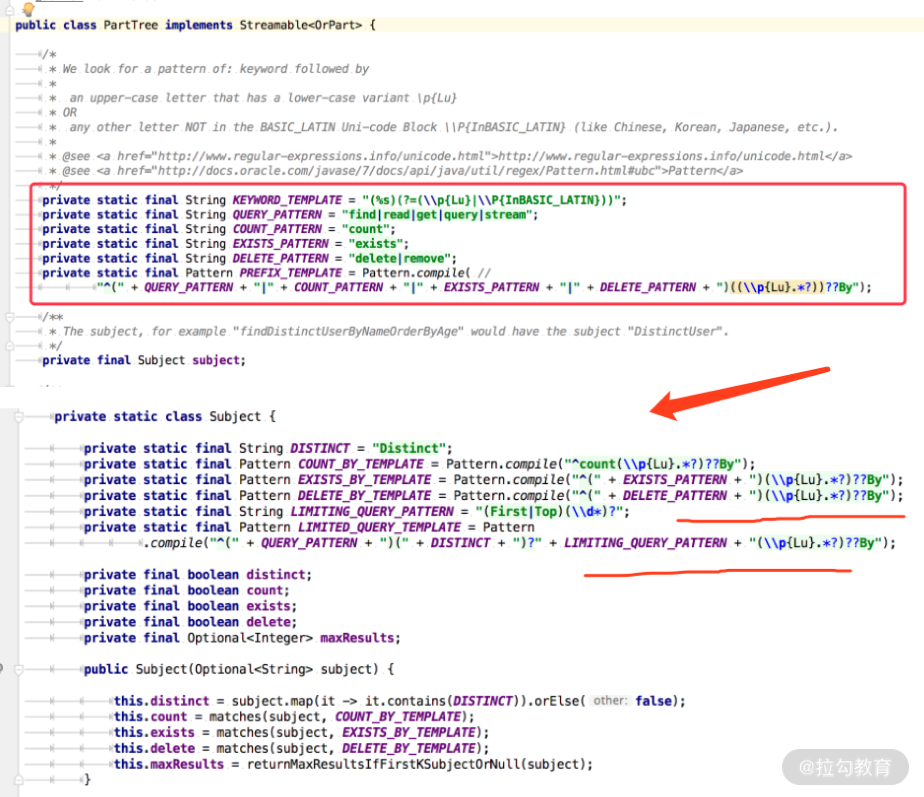Click EXISTS_BY_TEMPLATE inside matches call

click(x=409, y=733)
